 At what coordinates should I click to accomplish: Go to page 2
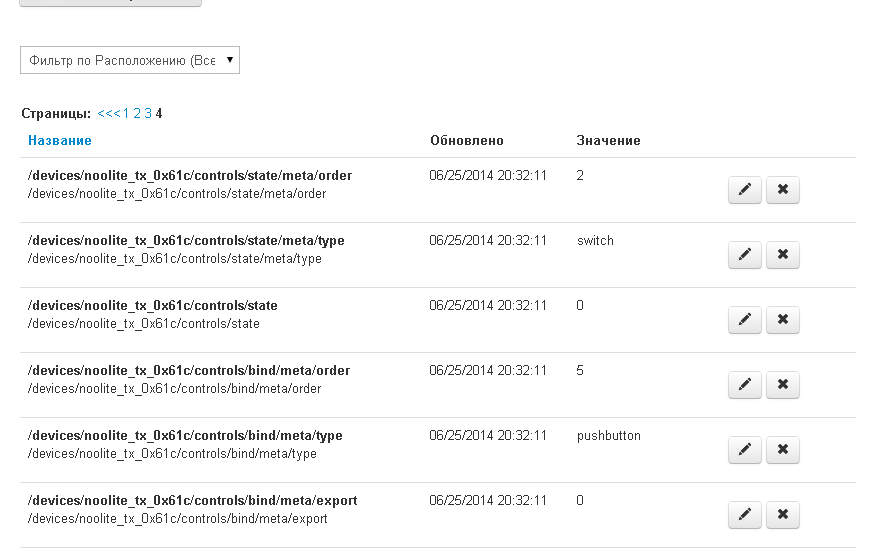[137, 114]
